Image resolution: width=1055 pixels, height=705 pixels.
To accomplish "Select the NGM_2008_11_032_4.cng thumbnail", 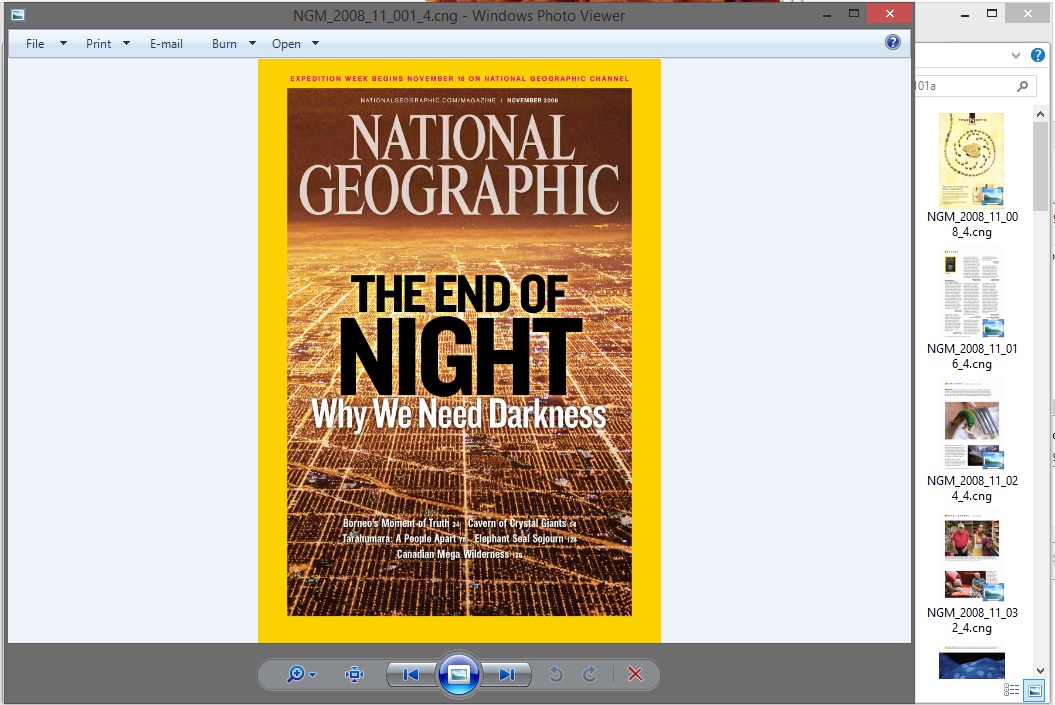I will tap(972, 556).
